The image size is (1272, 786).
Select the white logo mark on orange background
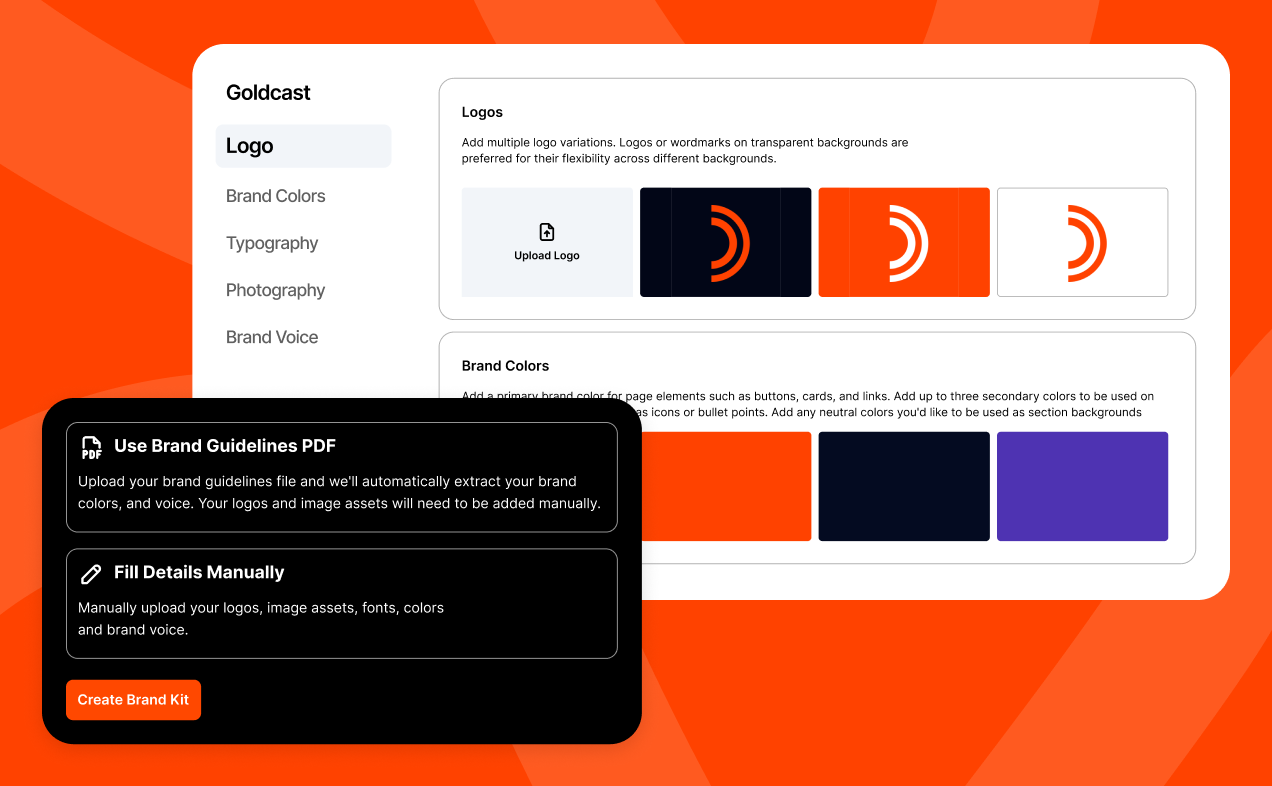903,242
